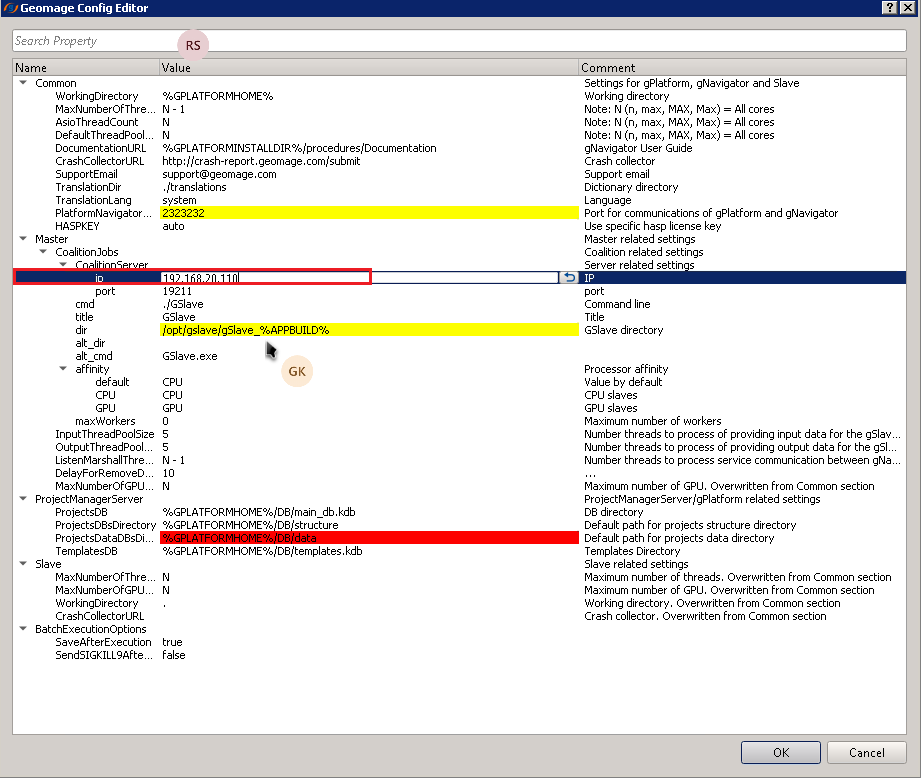Select the HASPKEY row
The width and height of the screenshot is (921, 778).
pyautogui.click(x=459, y=226)
